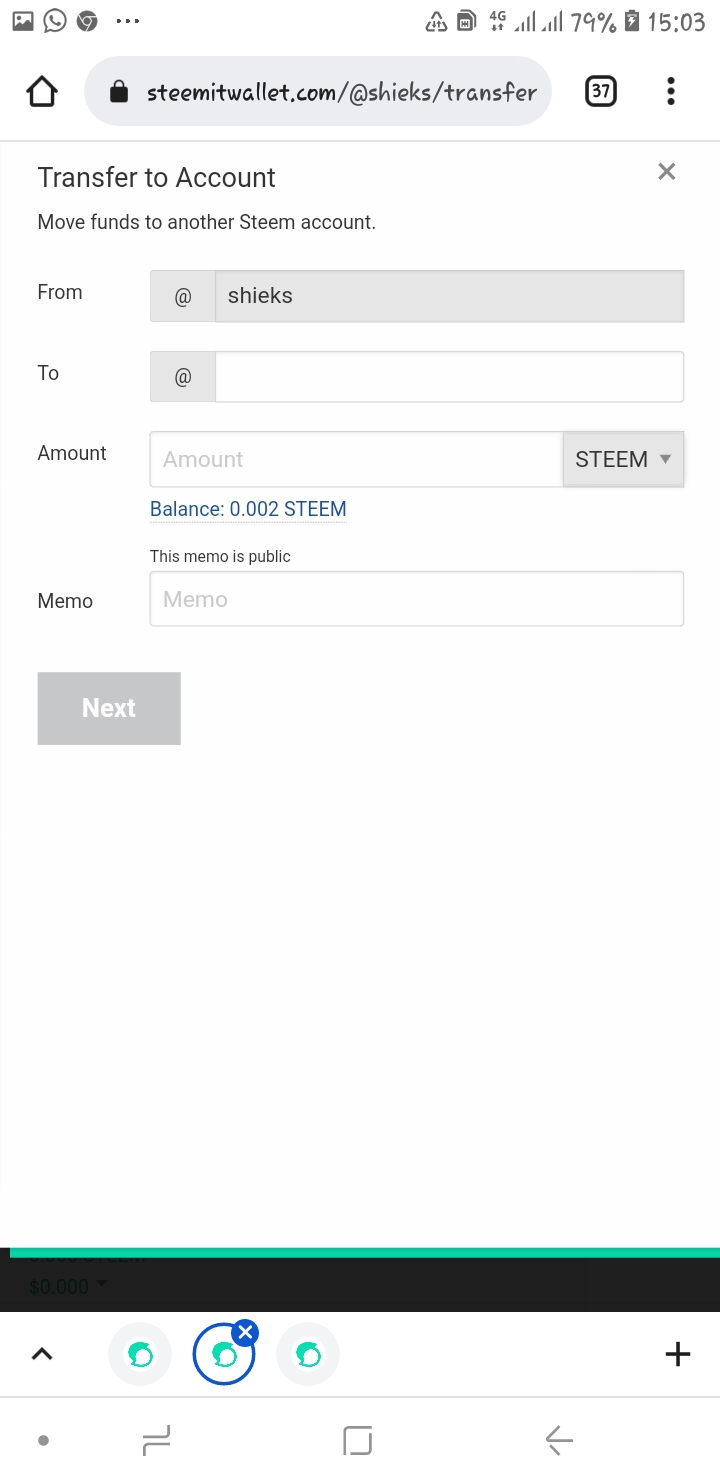The height and width of the screenshot is (1480, 720).
Task: Tap the Balance: 0.002 STEEM link
Action: point(248,509)
